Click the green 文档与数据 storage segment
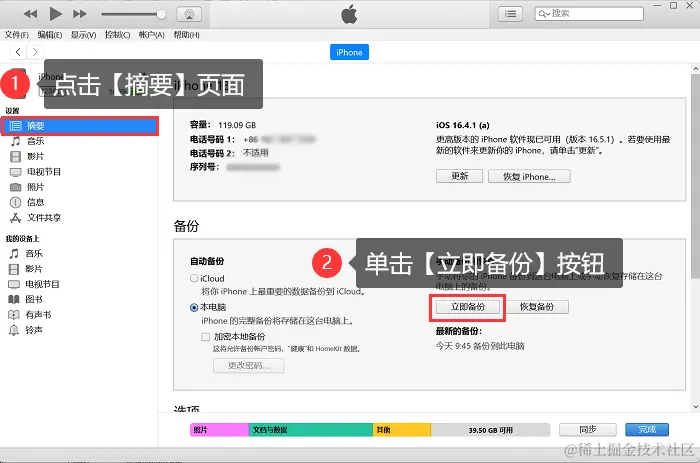700x463 pixels. tap(310, 430)
